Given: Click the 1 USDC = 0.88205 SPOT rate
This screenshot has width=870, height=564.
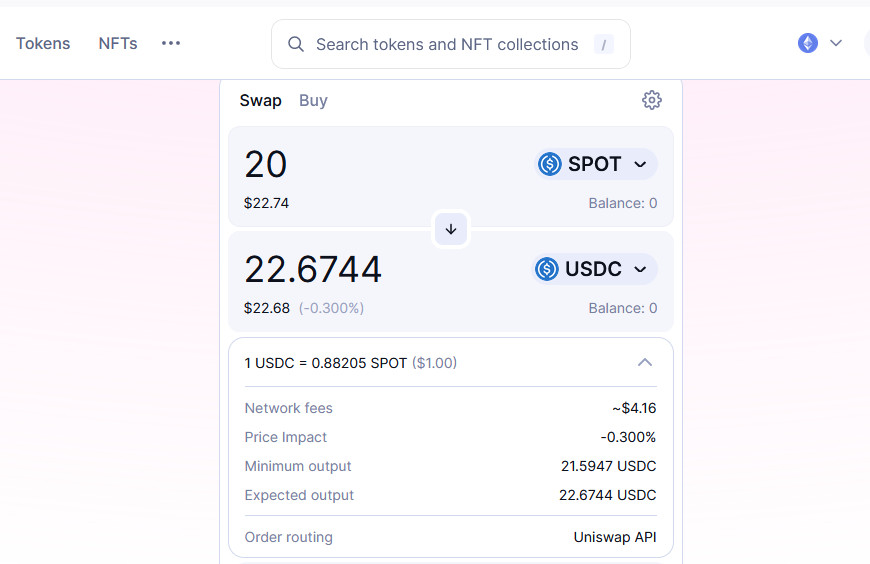Looking at the screenshot, I should (x=326, y=363).
